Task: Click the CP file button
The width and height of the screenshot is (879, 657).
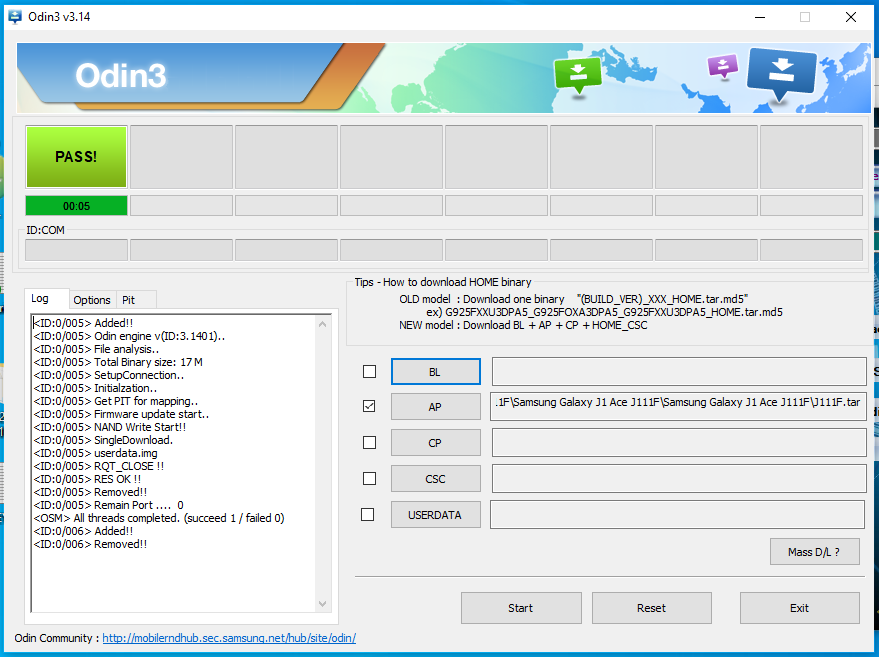Action: coord(436,443)
